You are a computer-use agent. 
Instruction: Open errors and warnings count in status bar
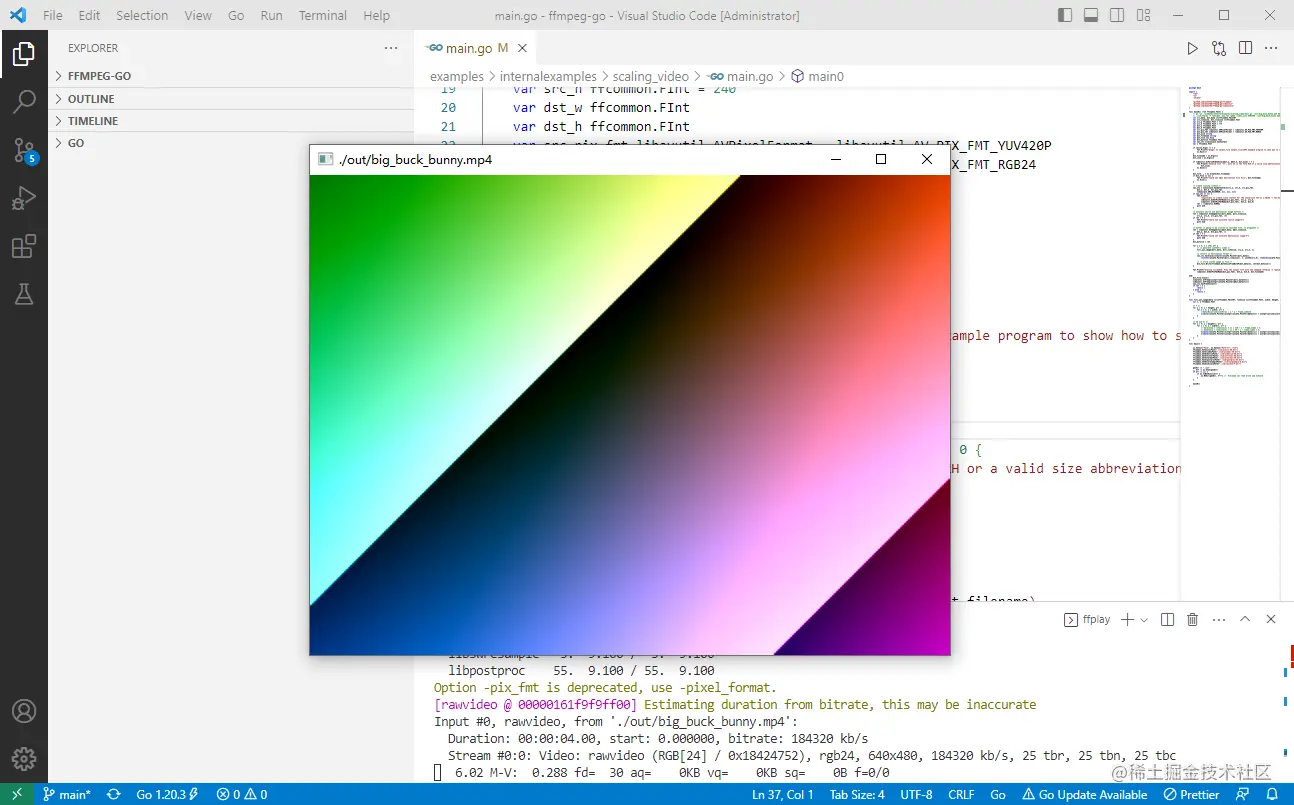(242, 794)
